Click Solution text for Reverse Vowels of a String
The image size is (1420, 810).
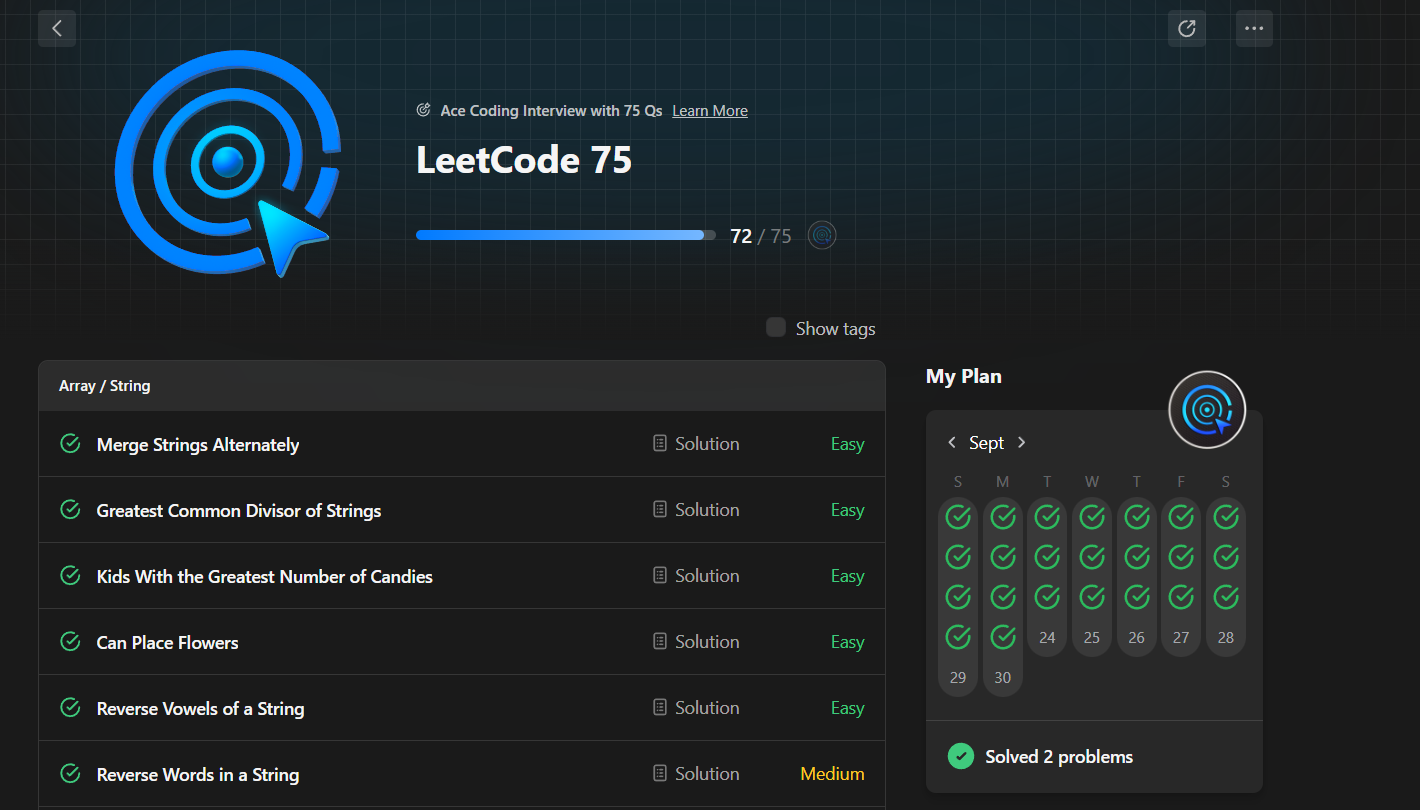click(707, 708)
